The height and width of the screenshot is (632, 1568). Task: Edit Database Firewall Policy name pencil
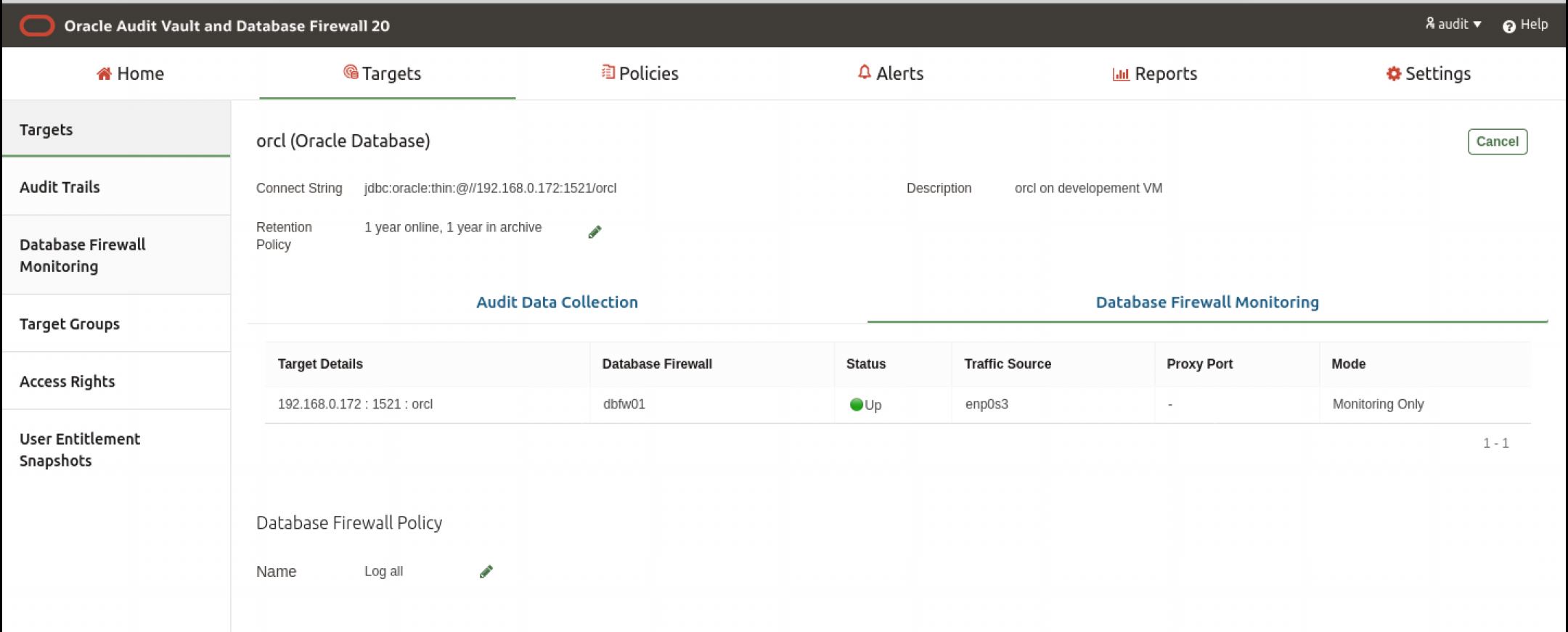[486, 572]
